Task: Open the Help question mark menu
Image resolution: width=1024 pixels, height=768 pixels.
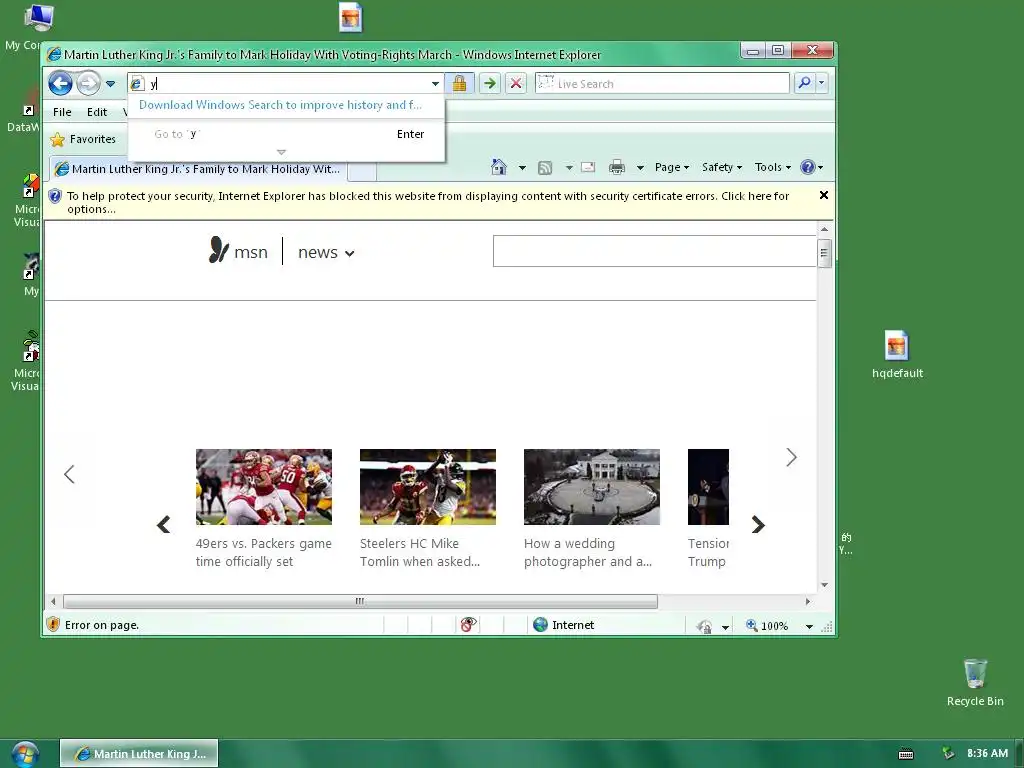Action: 811,167
